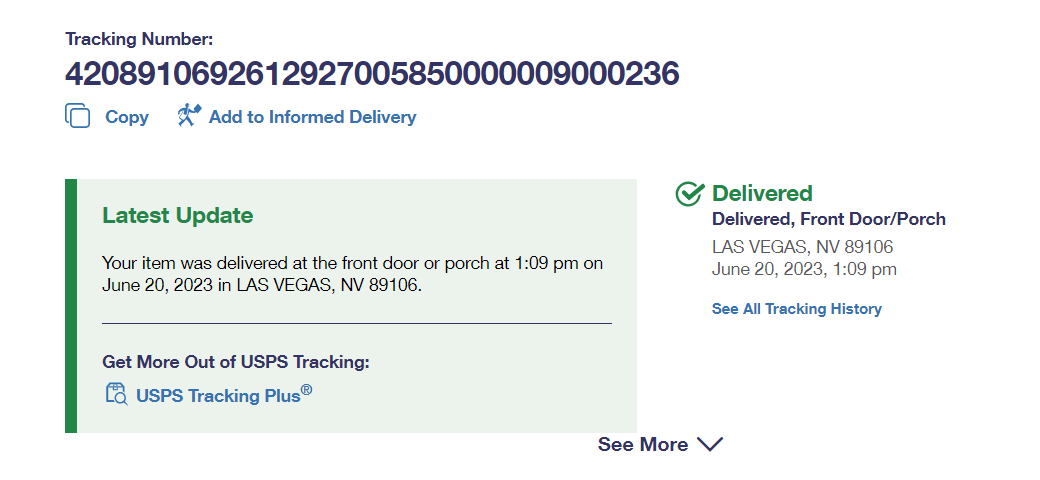This screenshot has width=1040, height=480.
Task: Click the Copy text link
Action: [x=127, y=117]
